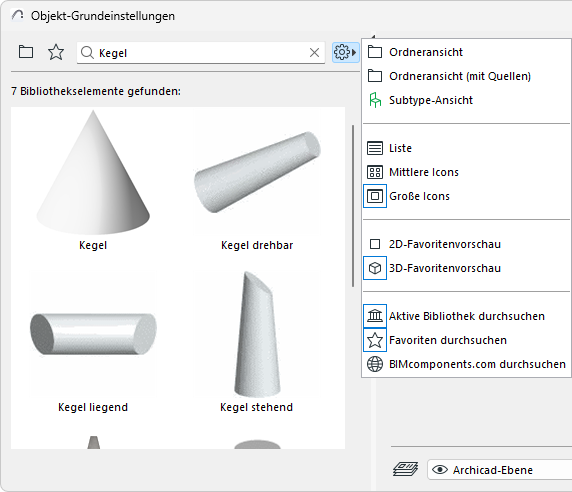Click the globe icon for BIMcomponents
Image resolution: width=572 pixels, height=492 pixels.
(375, 364)
